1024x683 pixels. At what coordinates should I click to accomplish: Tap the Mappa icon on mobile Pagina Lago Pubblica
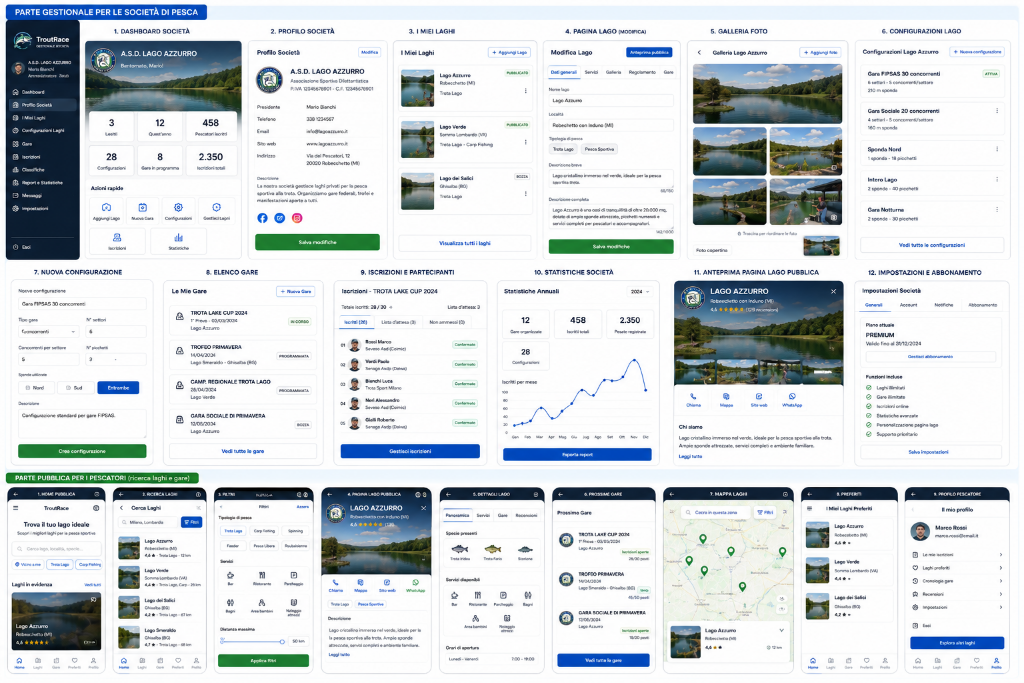tap(360, 582)
